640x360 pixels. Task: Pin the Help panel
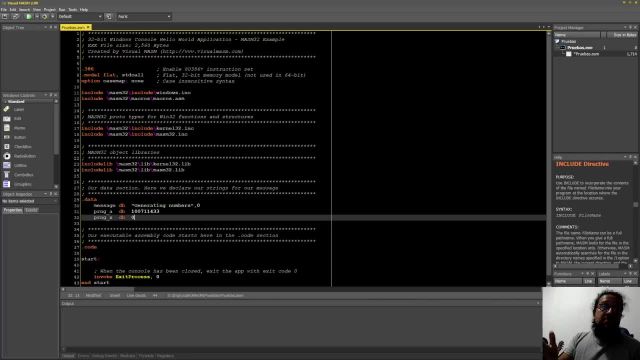point(630,157)
